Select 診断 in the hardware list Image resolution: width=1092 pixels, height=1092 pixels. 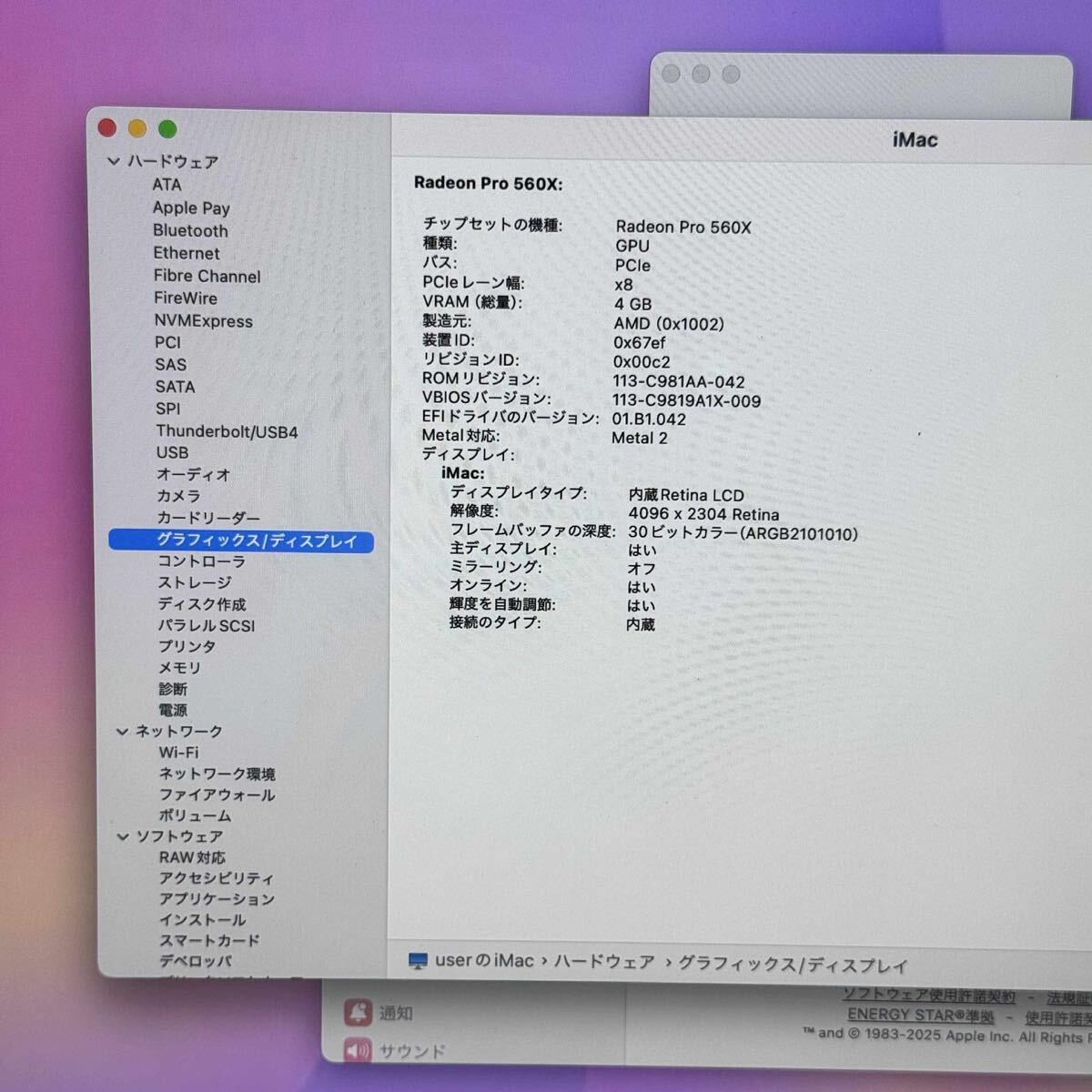tap(173, 690)
